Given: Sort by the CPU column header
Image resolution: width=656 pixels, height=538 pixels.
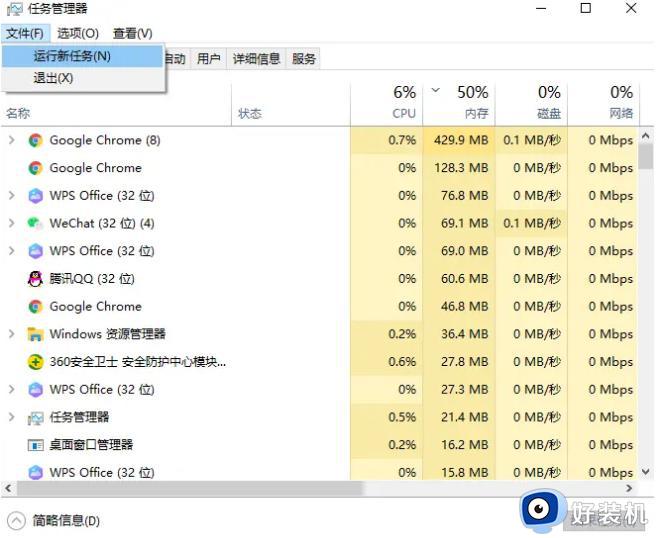Looking at the screenshot, I should 387,104.
